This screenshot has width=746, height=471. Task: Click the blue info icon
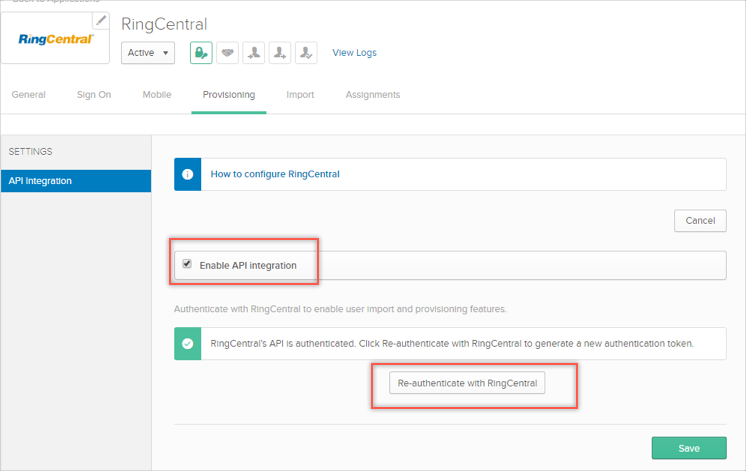[187, 174]
